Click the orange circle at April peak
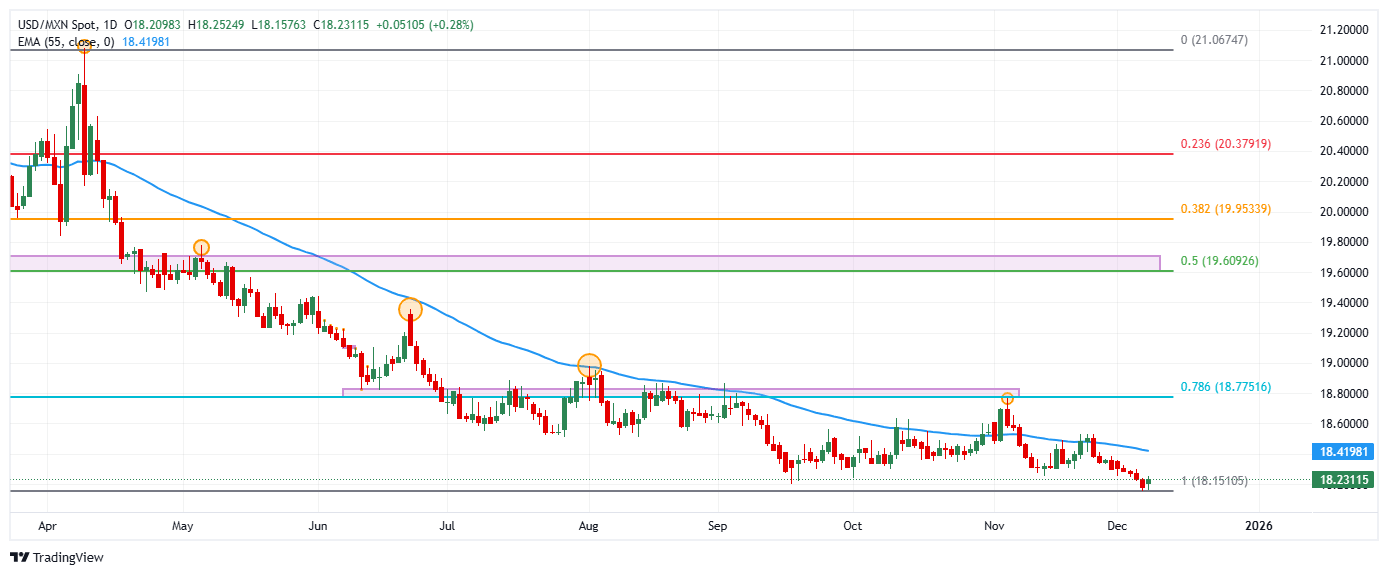 (84, 46)
